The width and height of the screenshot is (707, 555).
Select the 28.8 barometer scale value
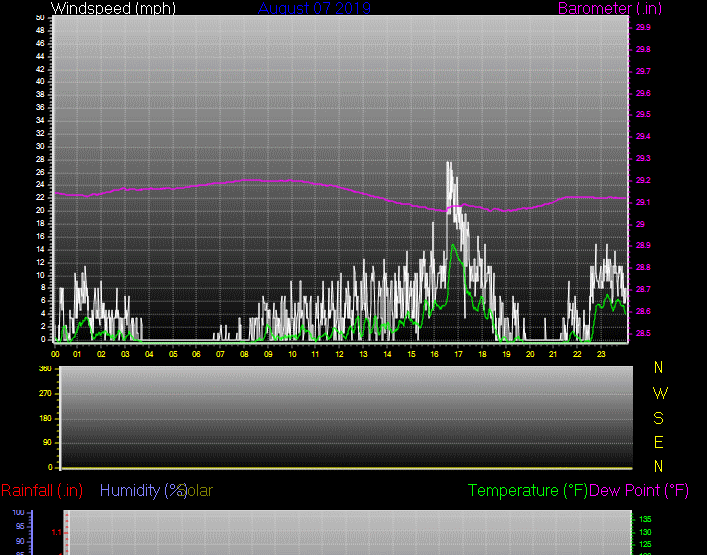(643, 267)
